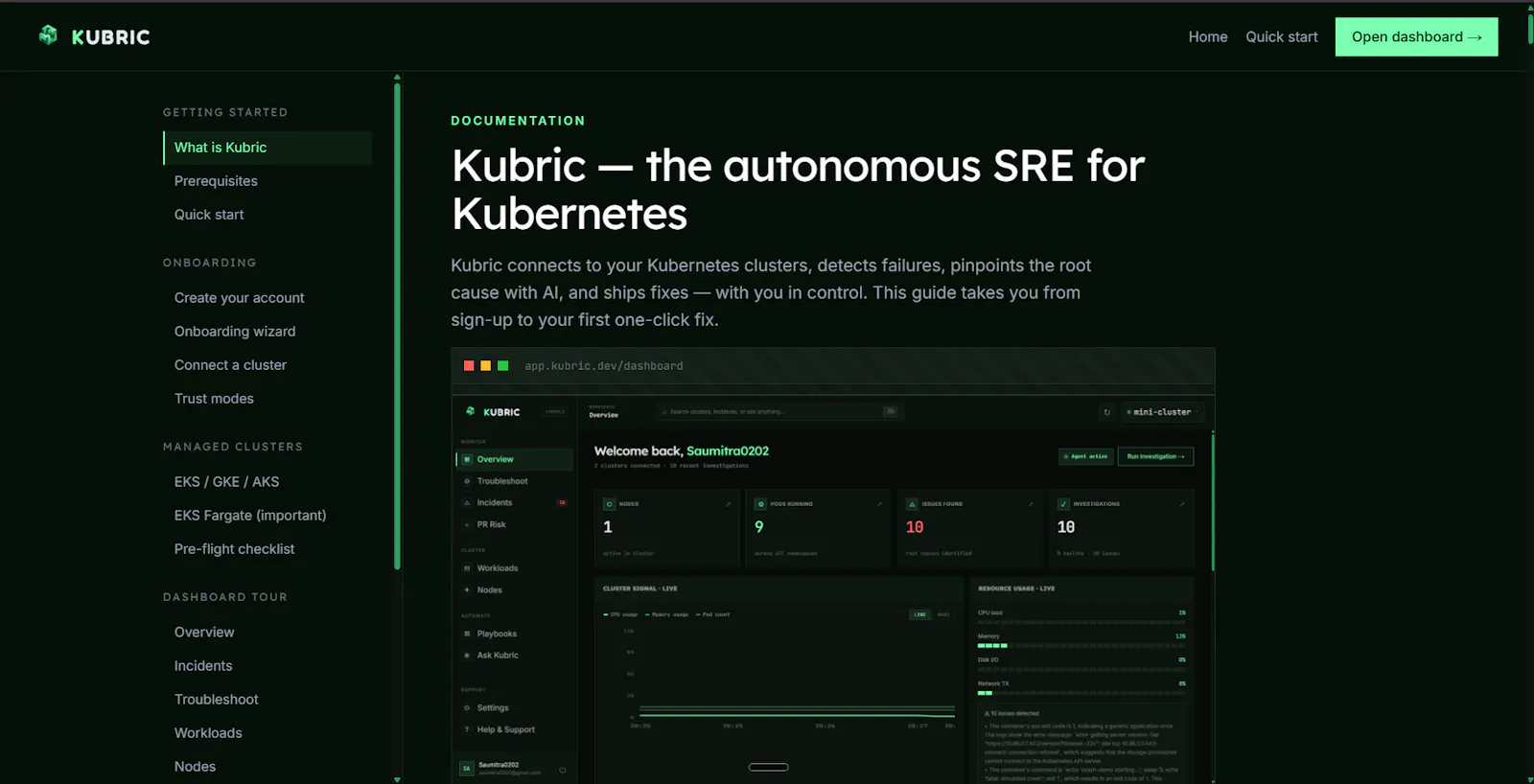Navigate to Connect a cluster
The image size is (1534, 784).
[x=230, y=365]
